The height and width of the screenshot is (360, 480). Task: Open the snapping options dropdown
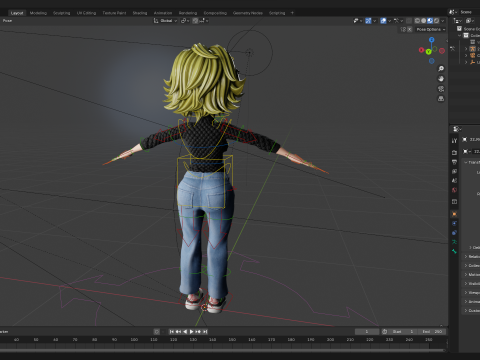204,21
